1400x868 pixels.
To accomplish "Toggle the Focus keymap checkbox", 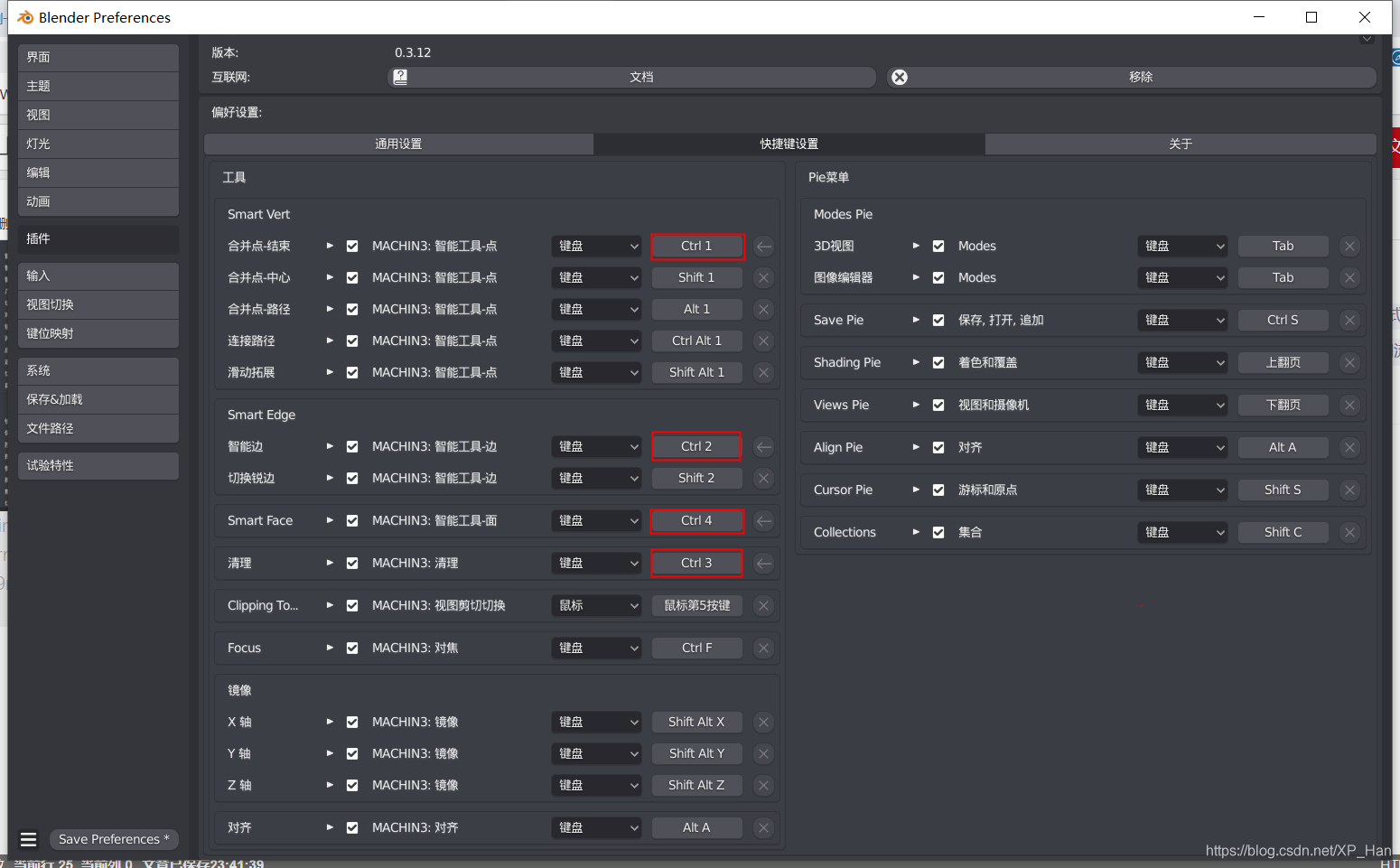I will click(x=352, y=648).
